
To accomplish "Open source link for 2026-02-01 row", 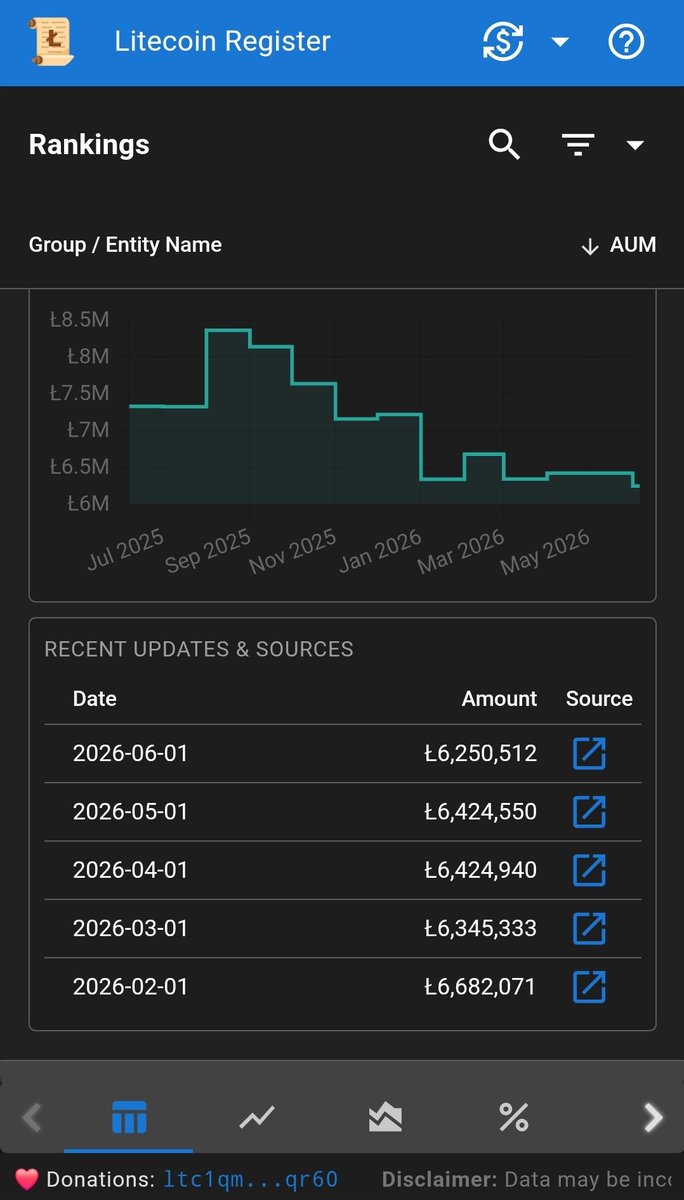I will [x=589, y=987].
